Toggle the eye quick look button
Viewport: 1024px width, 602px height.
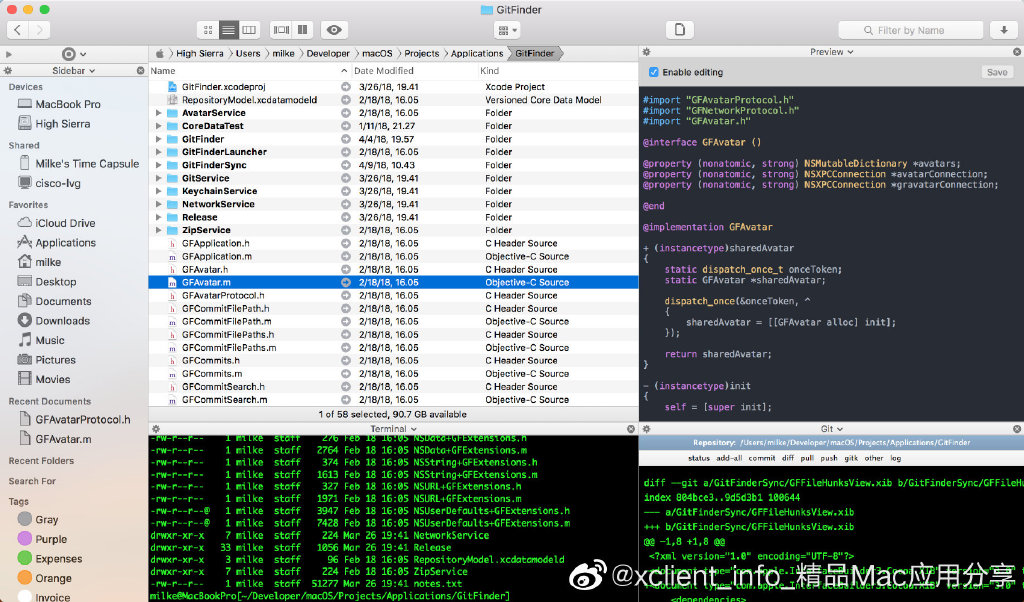pos(334,30)
